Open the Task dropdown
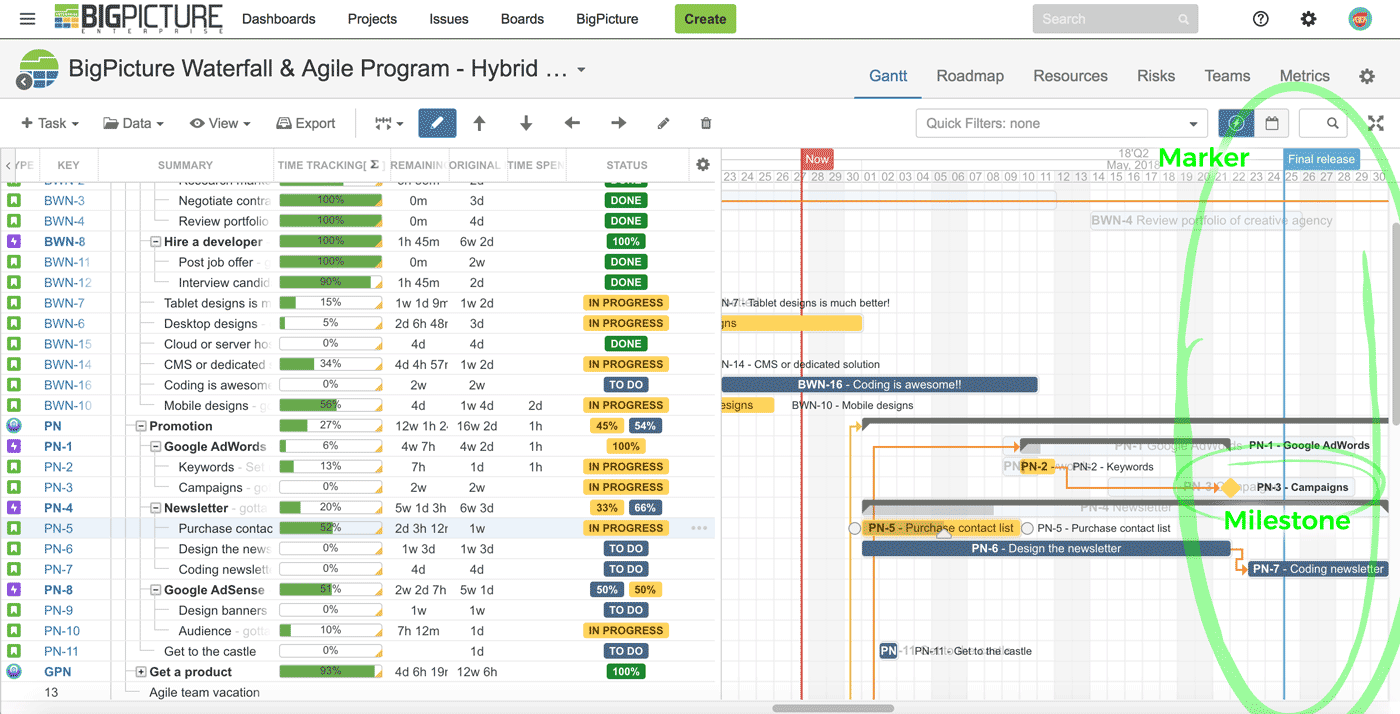This screenshot has height=714, width=1400. [50, 123]
